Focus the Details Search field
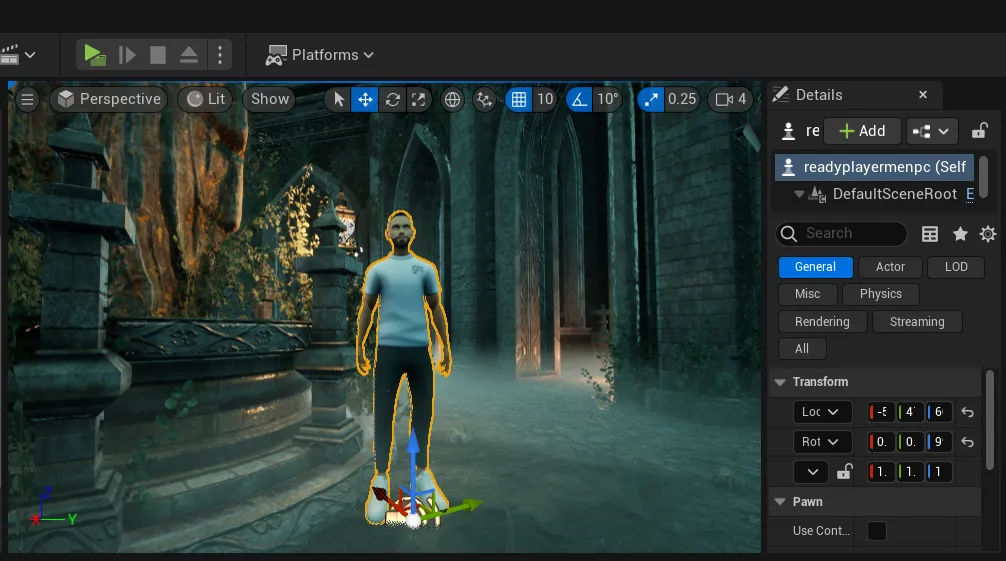The width and height of the screenshot is (1006, 561). (x=842, y=234)
